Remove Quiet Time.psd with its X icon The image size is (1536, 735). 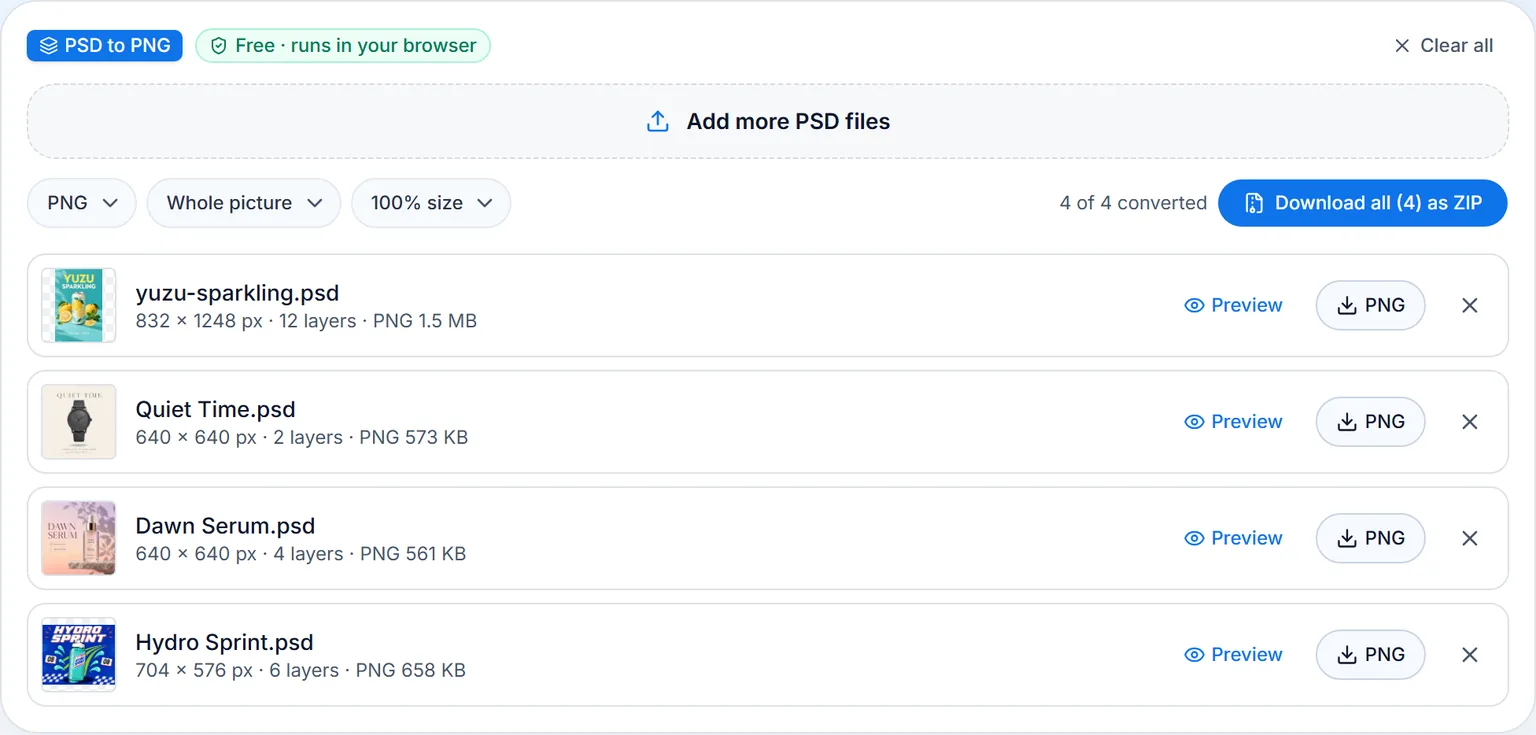[1469, 422]
